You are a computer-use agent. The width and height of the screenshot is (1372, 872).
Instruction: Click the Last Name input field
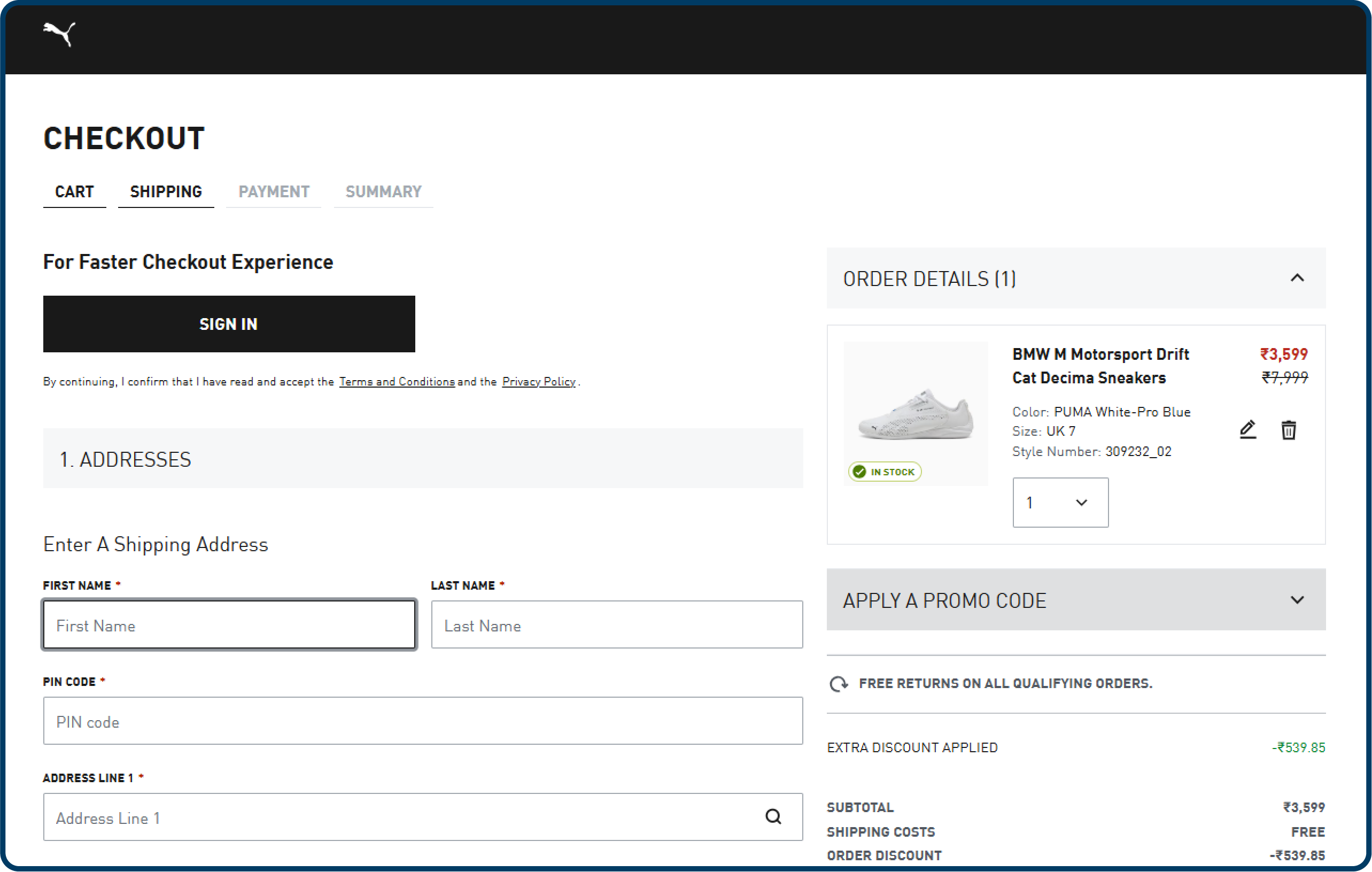pos(617,624)
